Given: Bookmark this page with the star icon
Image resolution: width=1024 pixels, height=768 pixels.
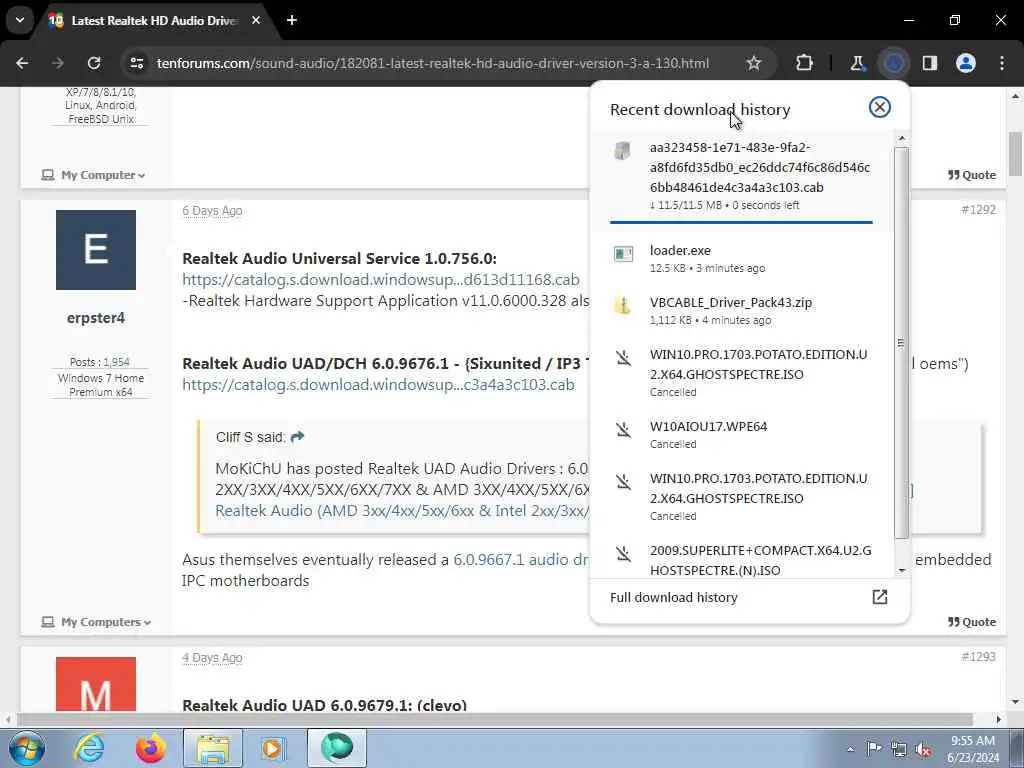Looking at the screenshot, I should 754,63.
